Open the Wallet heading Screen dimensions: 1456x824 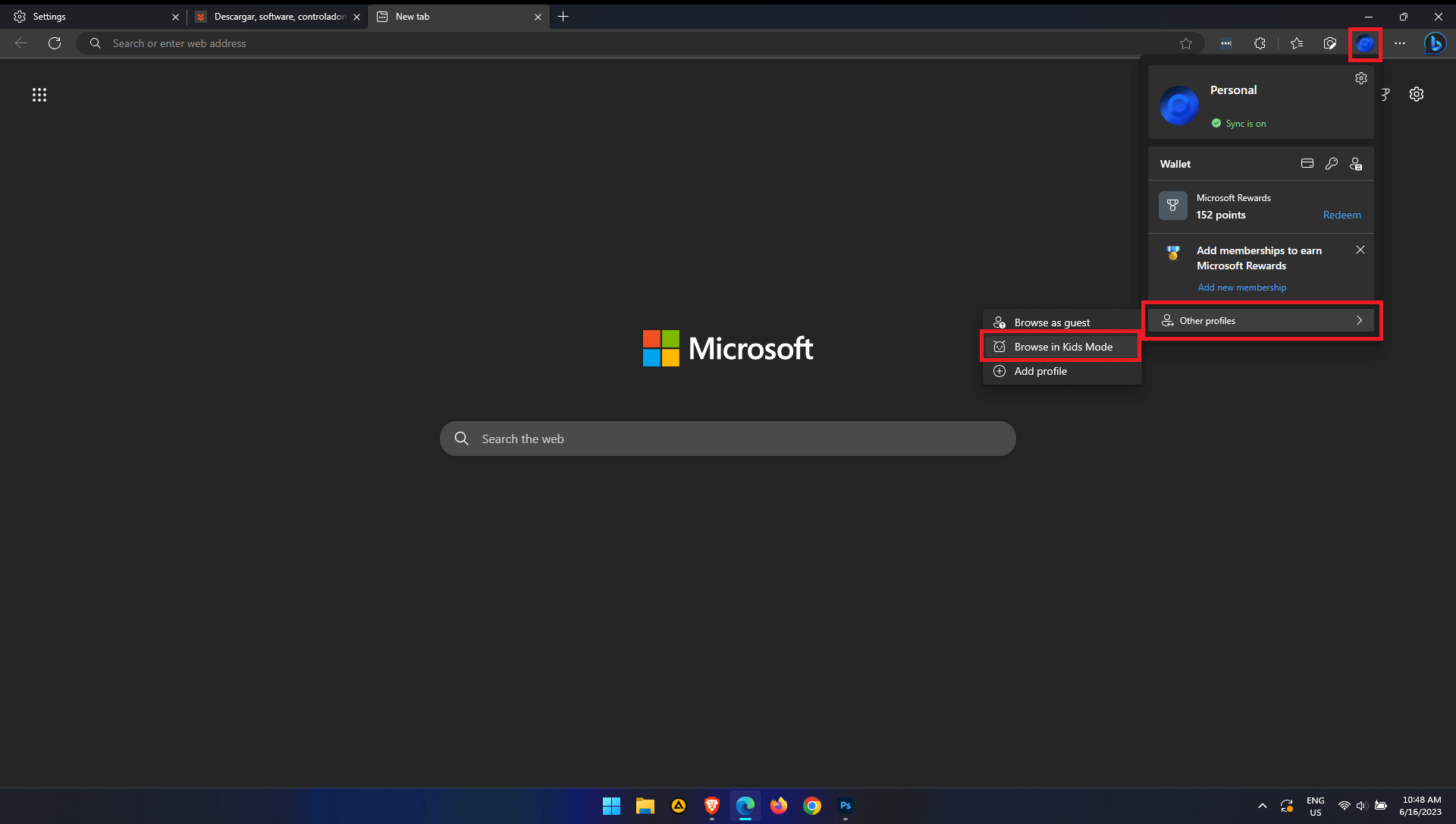tap(1175, 164)
